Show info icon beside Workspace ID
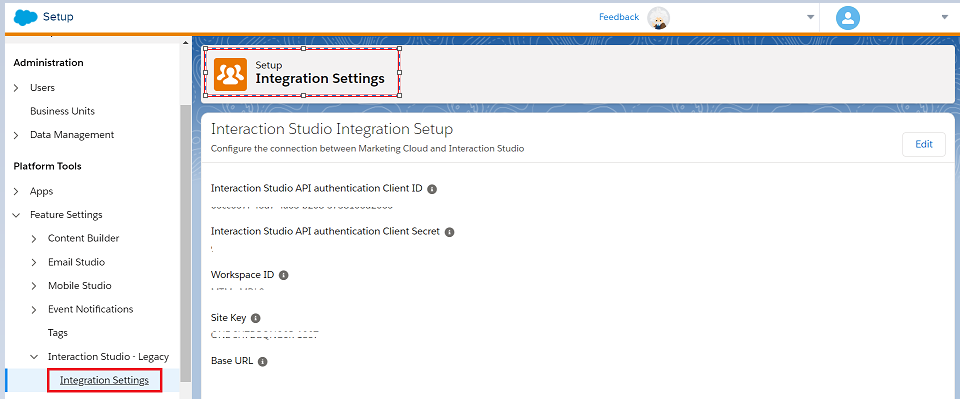The image size is (960, 399). [283, 275]
